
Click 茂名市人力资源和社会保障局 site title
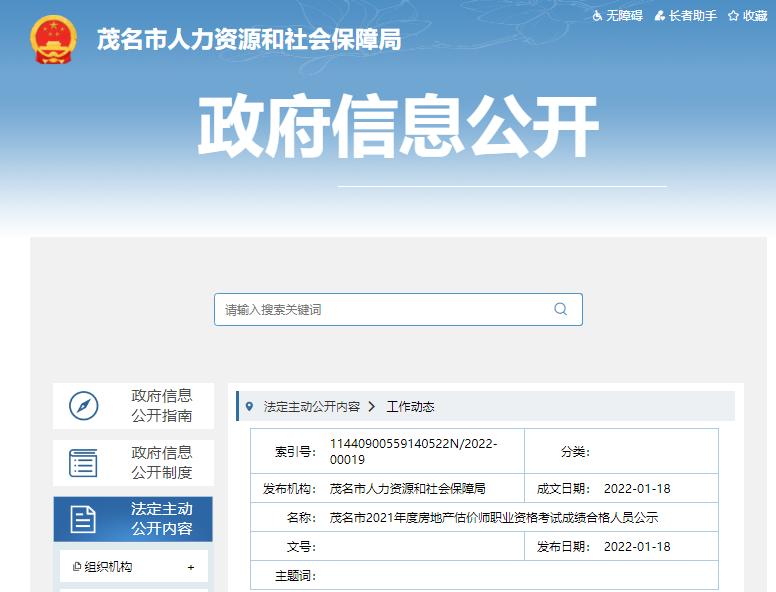coord(248,39)
